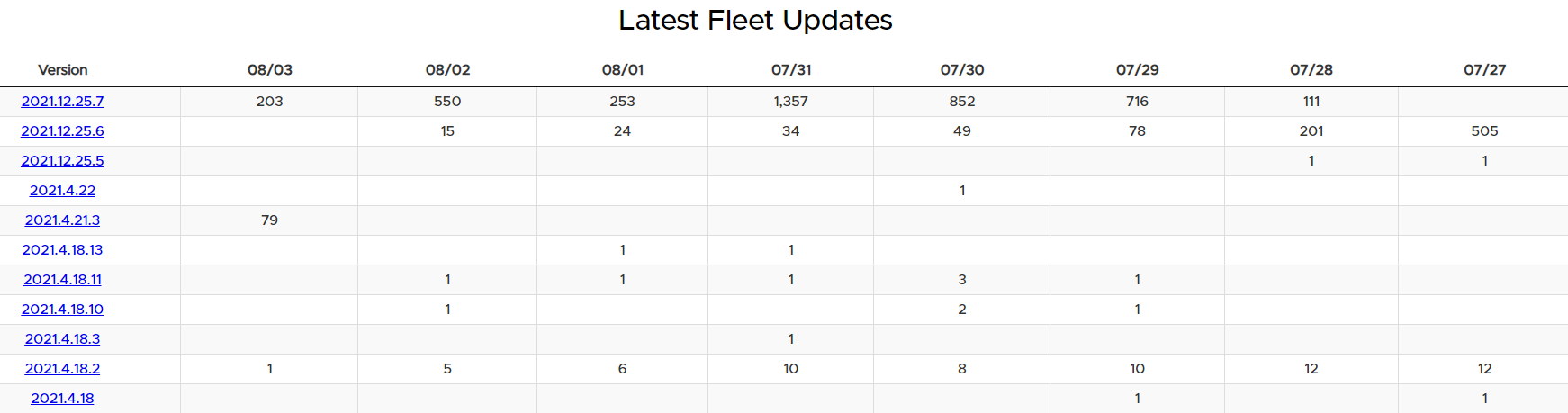The image size is (1568, 413).
Task: Select the 550 cell under 08/02
Action: tap(447, 102)
